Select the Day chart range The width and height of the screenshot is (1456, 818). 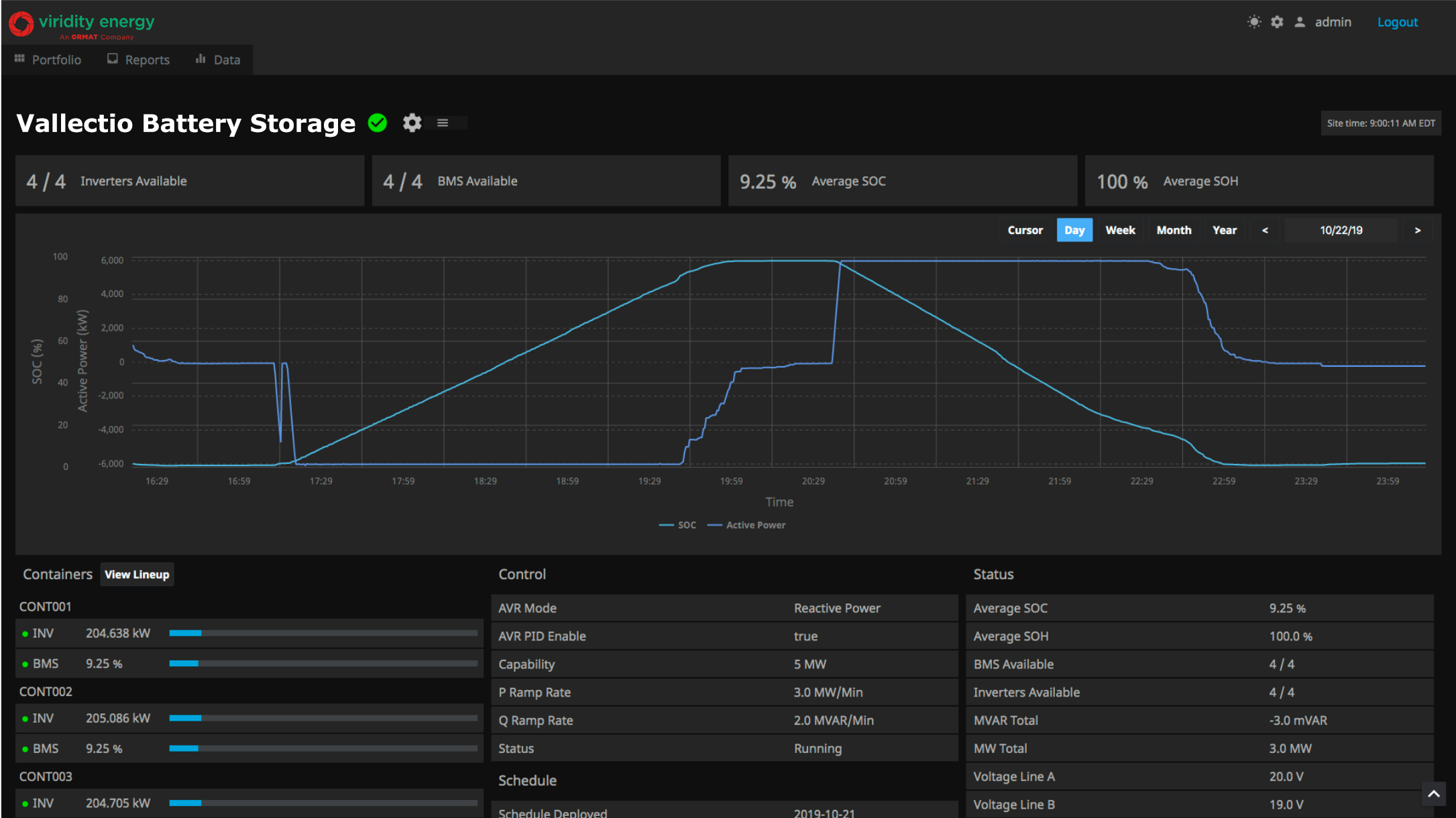[x=1074, y=230]
